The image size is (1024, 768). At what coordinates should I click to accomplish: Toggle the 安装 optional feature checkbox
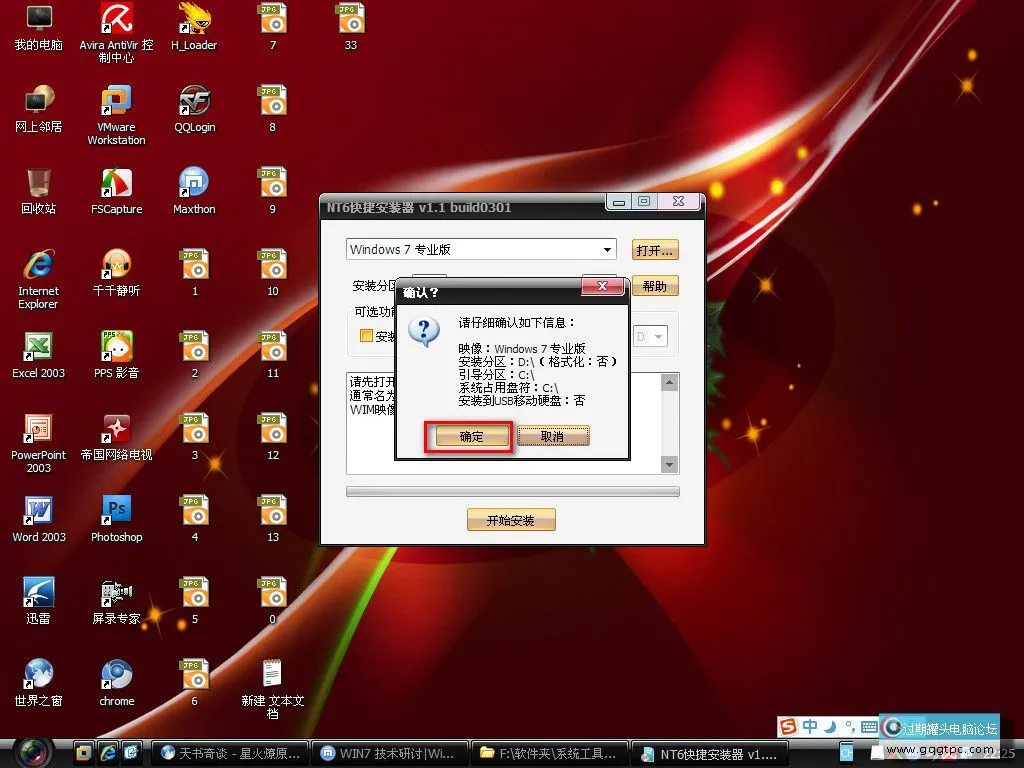tap(366, 336)
